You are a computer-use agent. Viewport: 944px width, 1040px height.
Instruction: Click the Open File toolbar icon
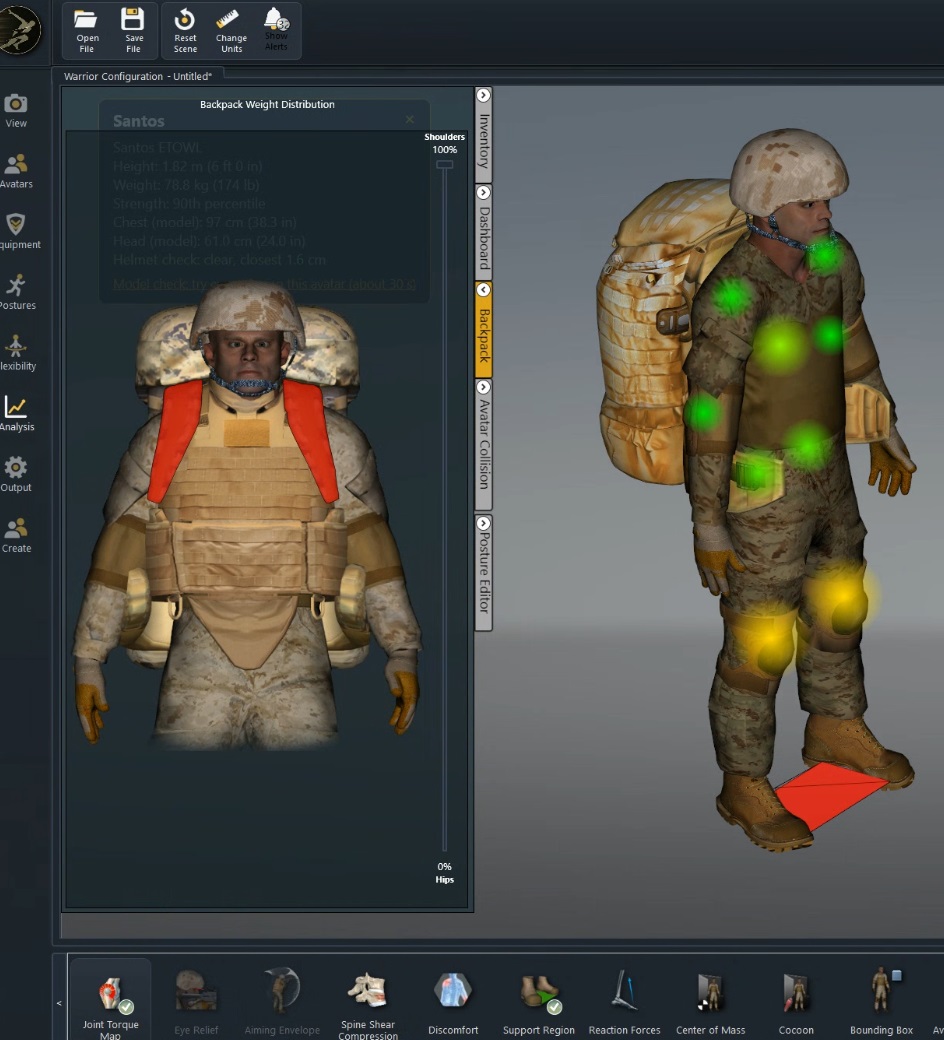86,31
